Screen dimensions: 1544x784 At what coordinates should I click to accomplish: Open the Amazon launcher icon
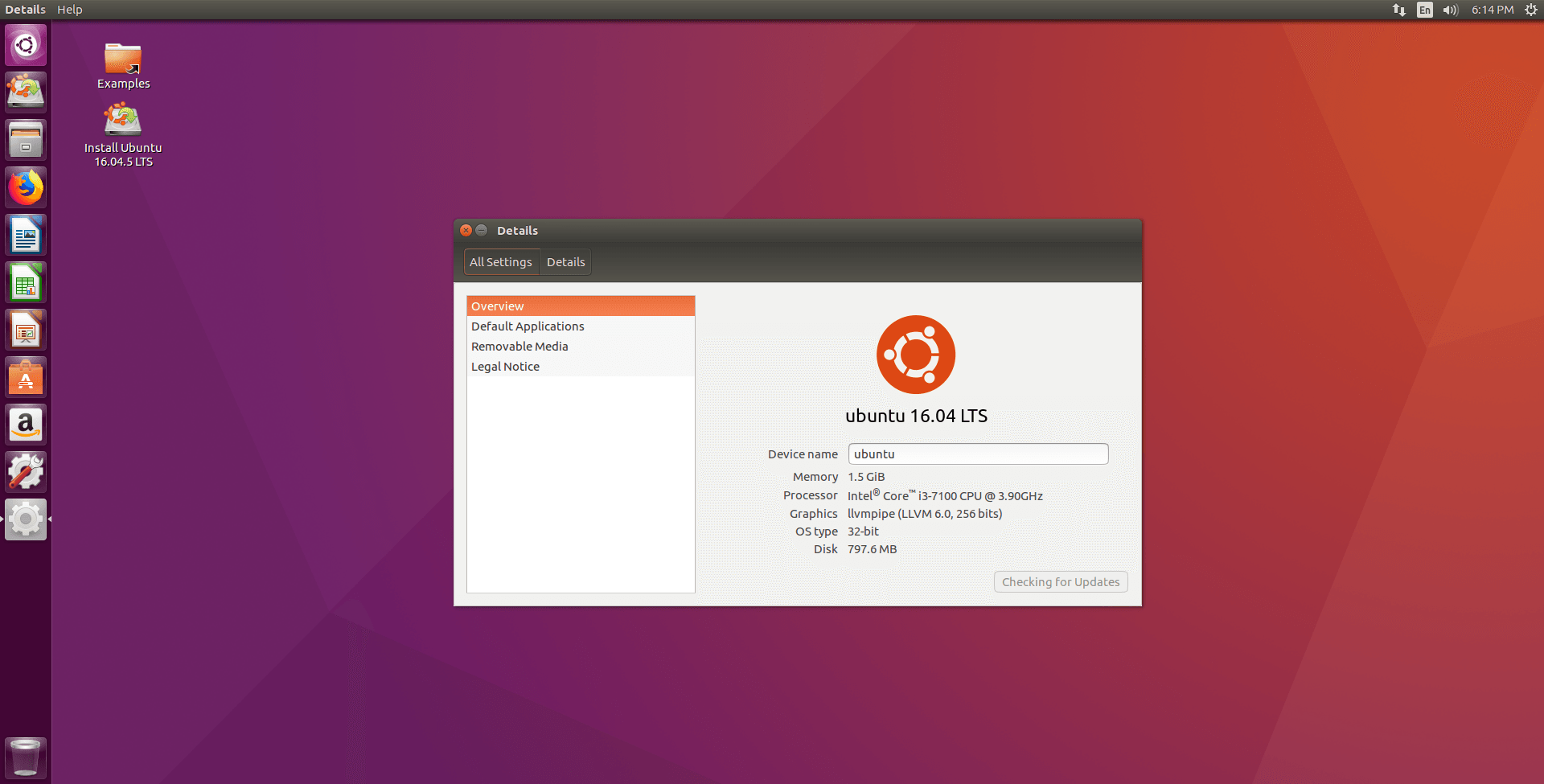[26, 425]
